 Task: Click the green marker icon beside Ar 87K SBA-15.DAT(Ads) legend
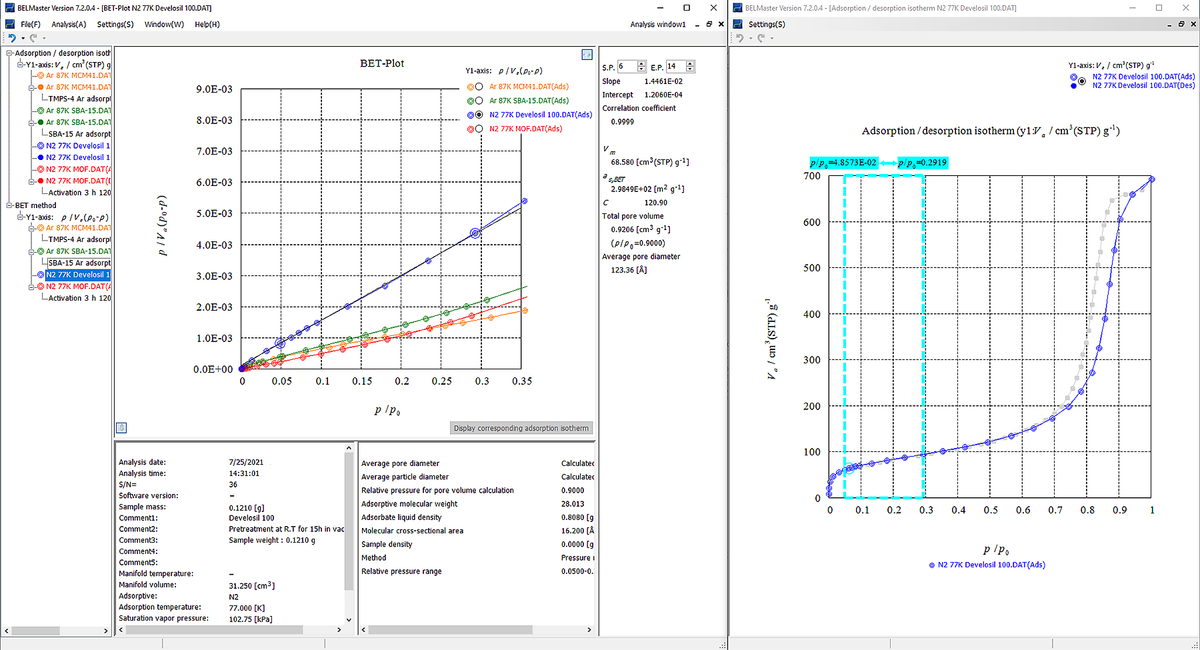(469, 100)
